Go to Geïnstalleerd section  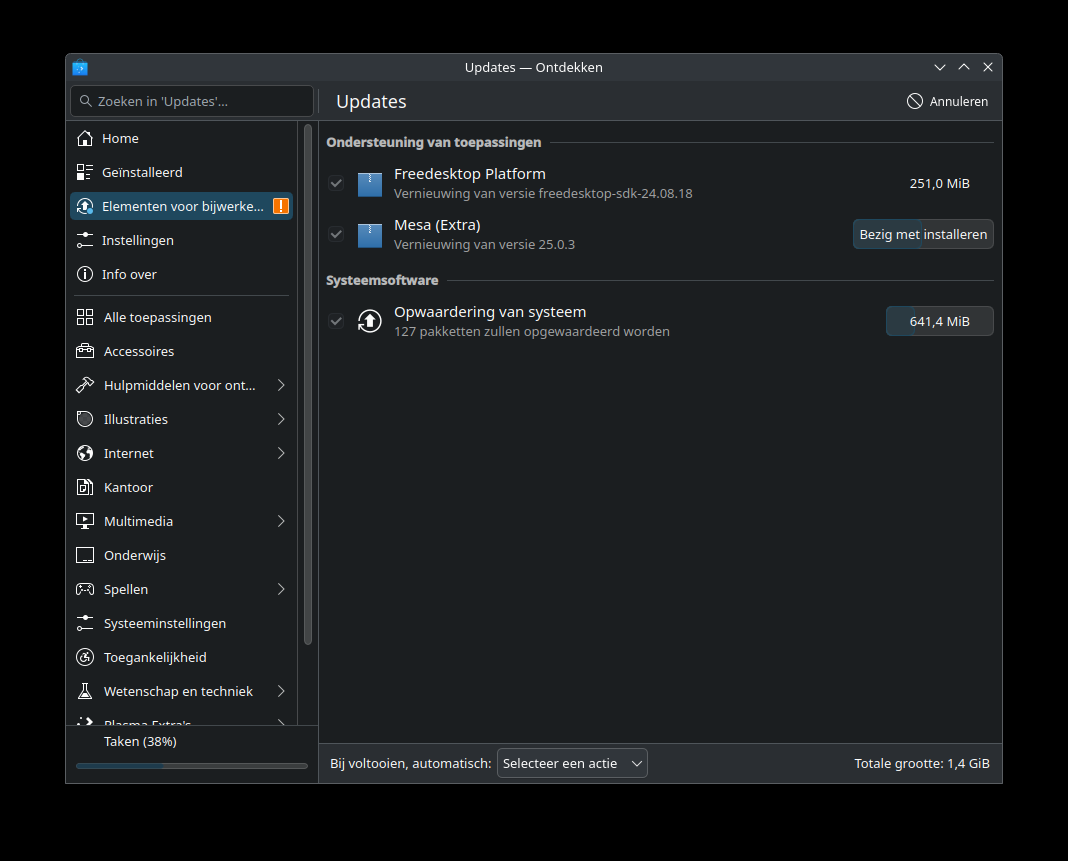pos(181,172)
